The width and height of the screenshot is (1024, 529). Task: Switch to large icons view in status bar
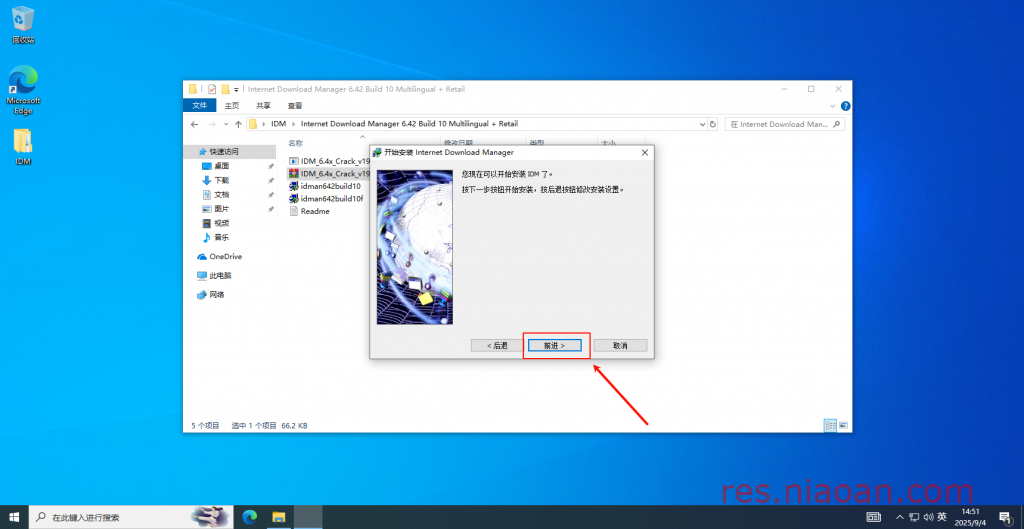point(841,425)
